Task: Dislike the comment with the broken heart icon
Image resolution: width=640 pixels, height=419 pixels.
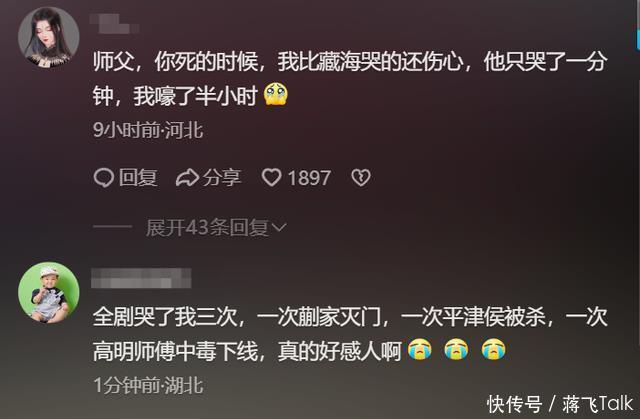Action: [x=361, y=178]
